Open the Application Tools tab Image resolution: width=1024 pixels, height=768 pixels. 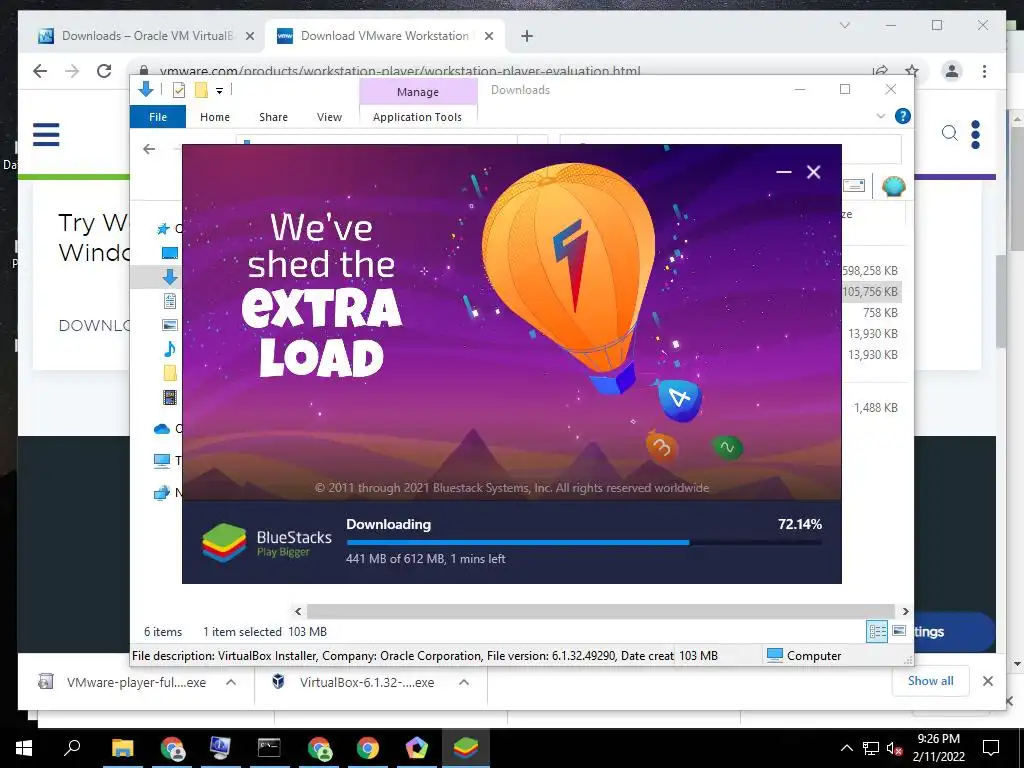point(417,117)
